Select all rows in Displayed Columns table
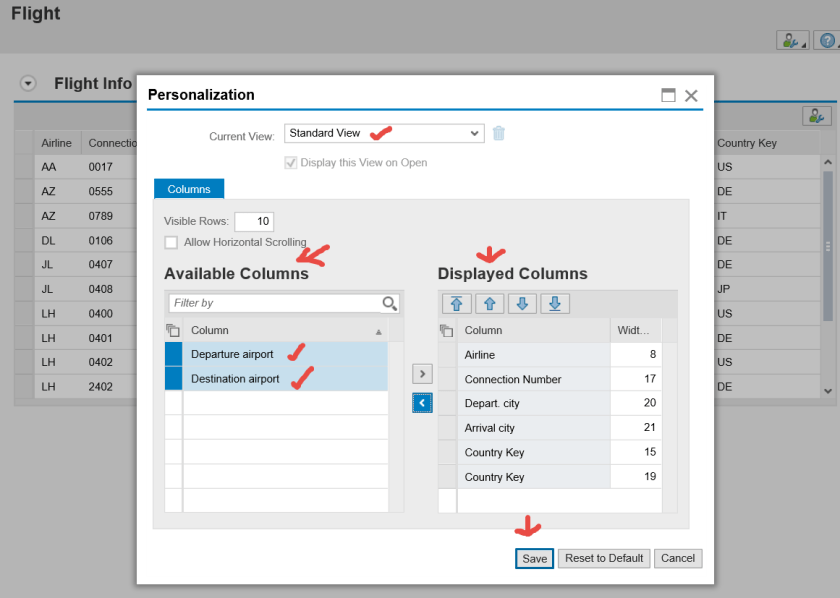 (447, 330)
